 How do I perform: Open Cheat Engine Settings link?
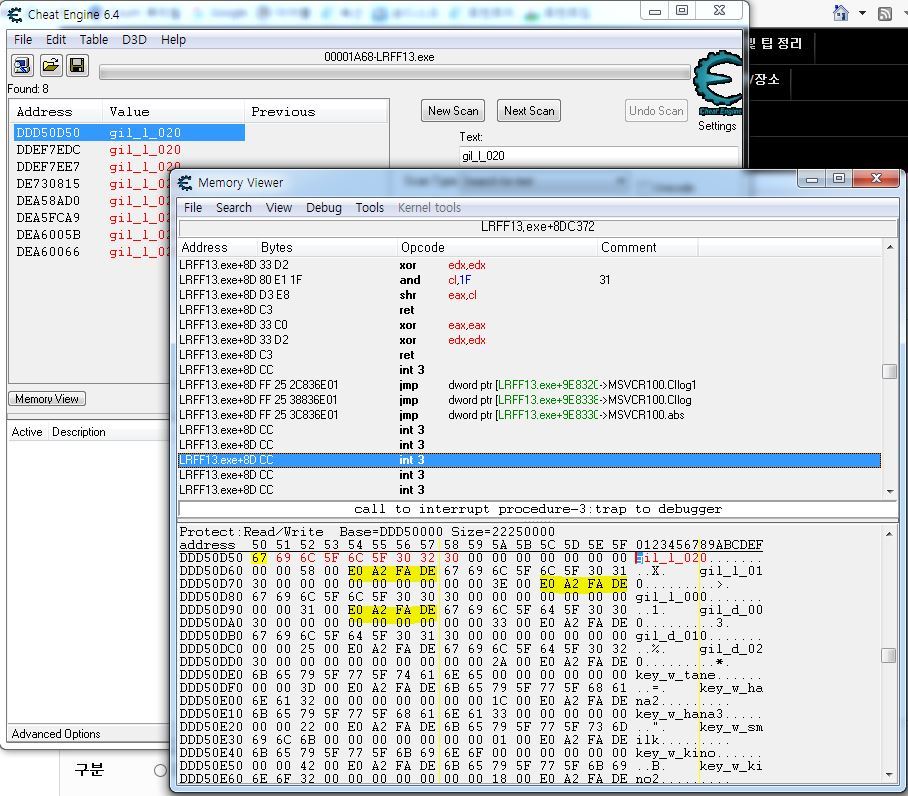(x=717, y=126)
